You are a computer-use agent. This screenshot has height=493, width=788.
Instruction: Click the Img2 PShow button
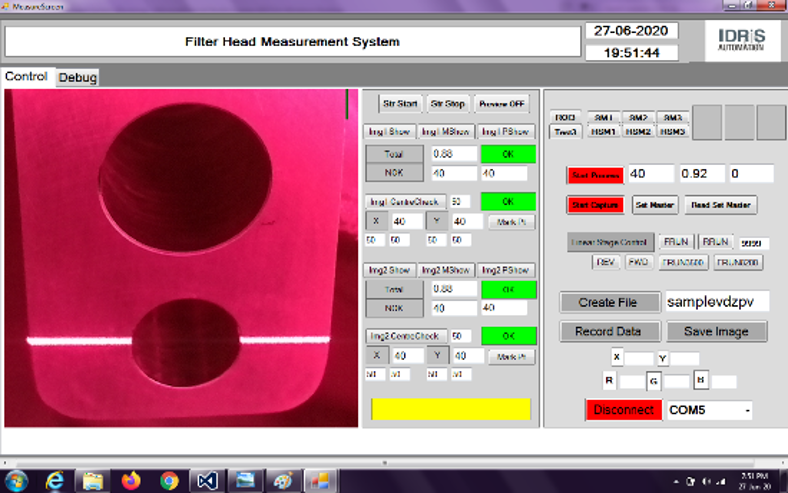tap(506, 270)
